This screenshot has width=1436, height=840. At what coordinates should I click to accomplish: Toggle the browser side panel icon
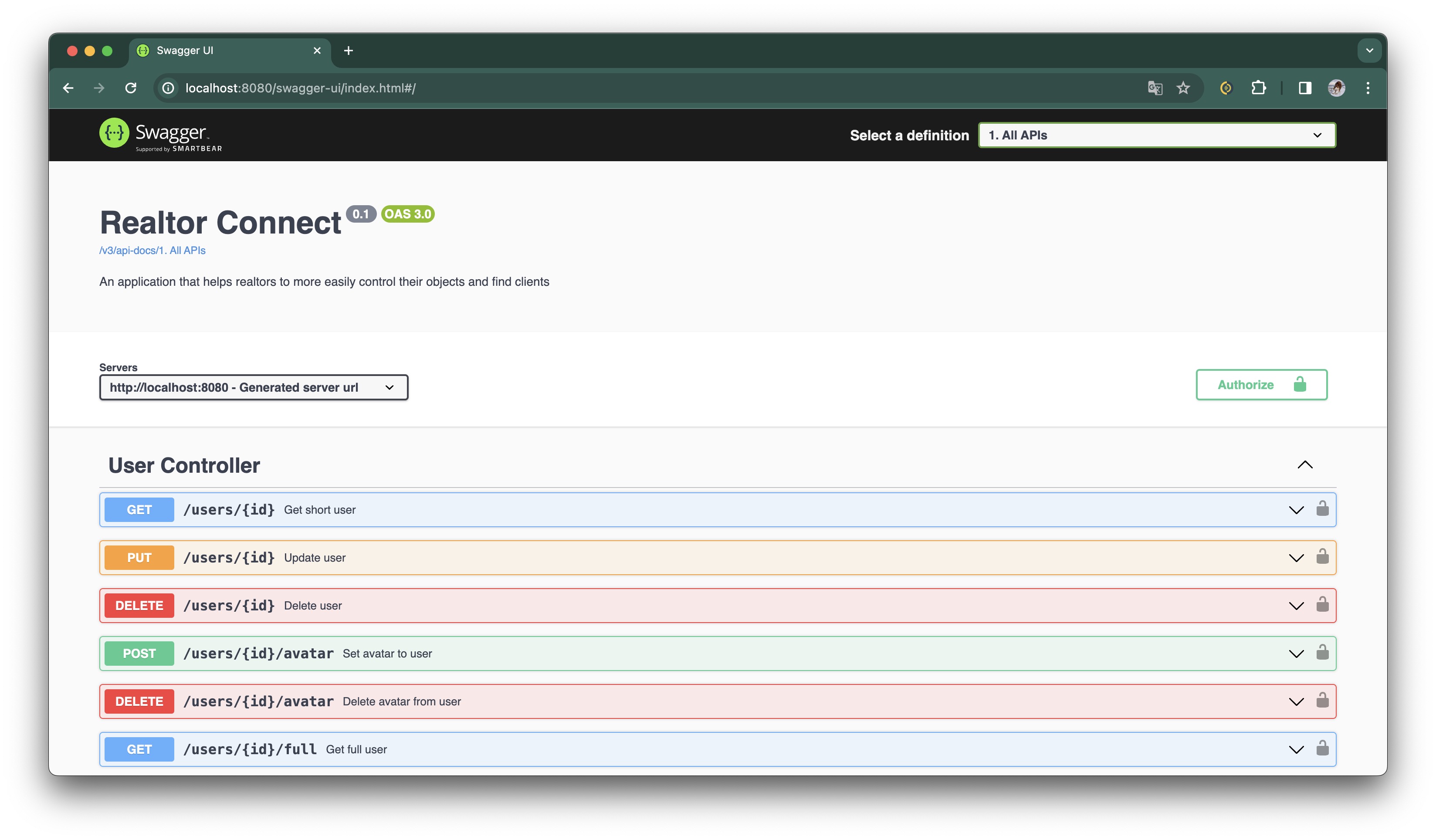tap(1304, 88)
